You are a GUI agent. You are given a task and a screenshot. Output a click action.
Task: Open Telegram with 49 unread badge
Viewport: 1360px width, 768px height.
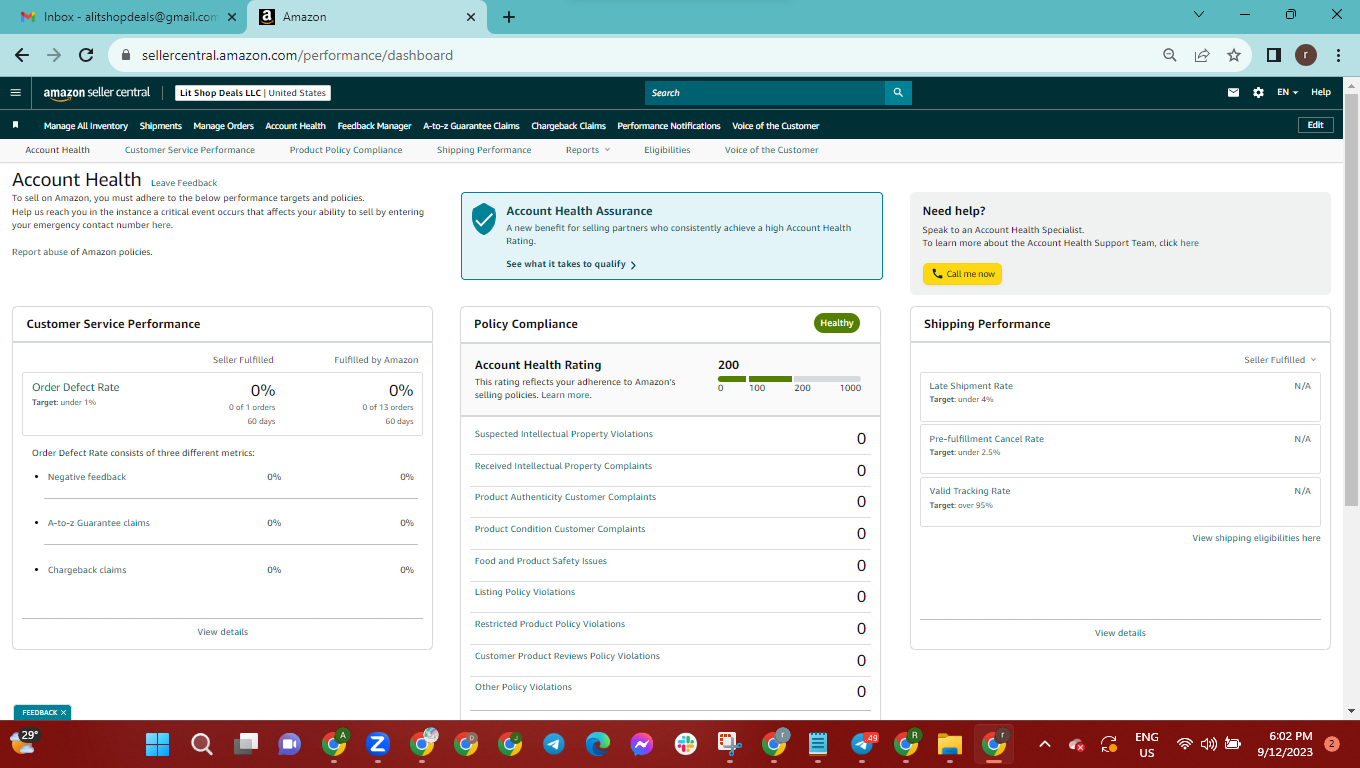point(862,744)
